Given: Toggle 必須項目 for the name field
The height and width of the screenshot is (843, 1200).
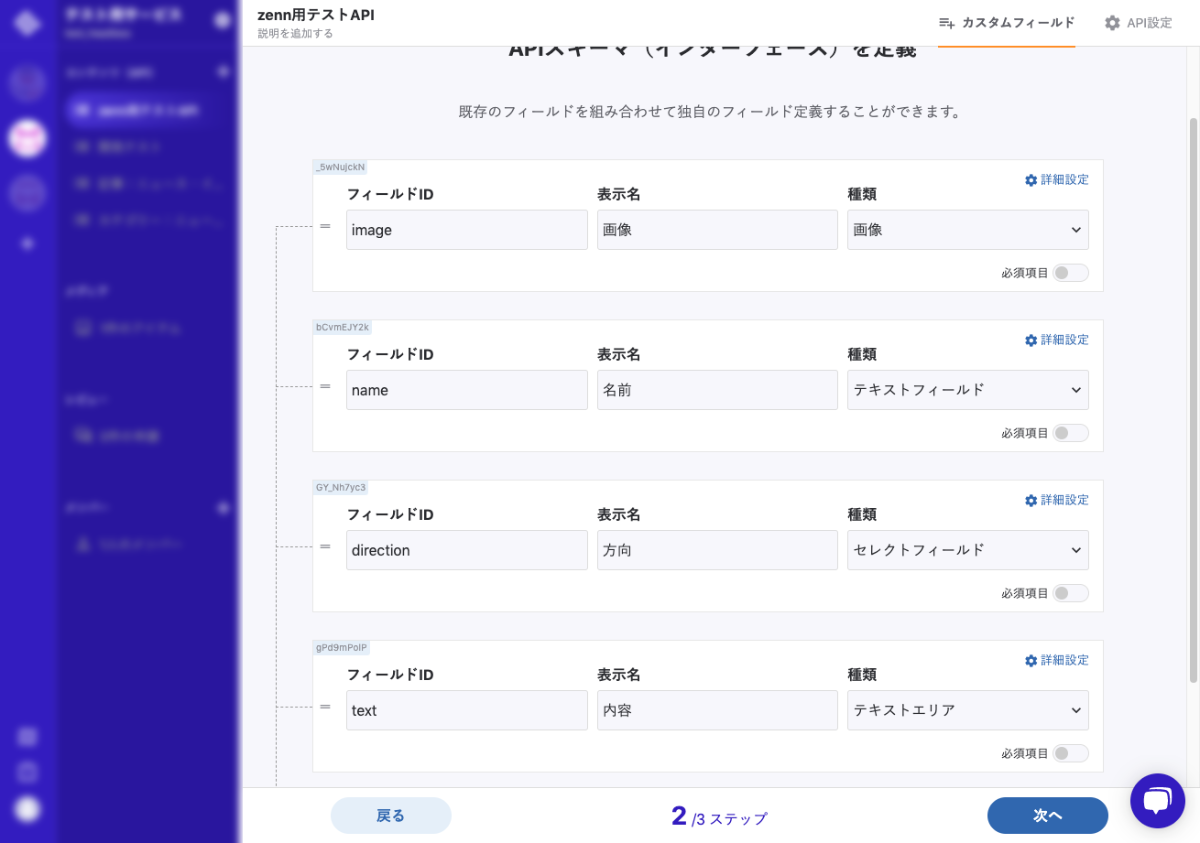Looking at the screenshot, I should (1070, 433).
